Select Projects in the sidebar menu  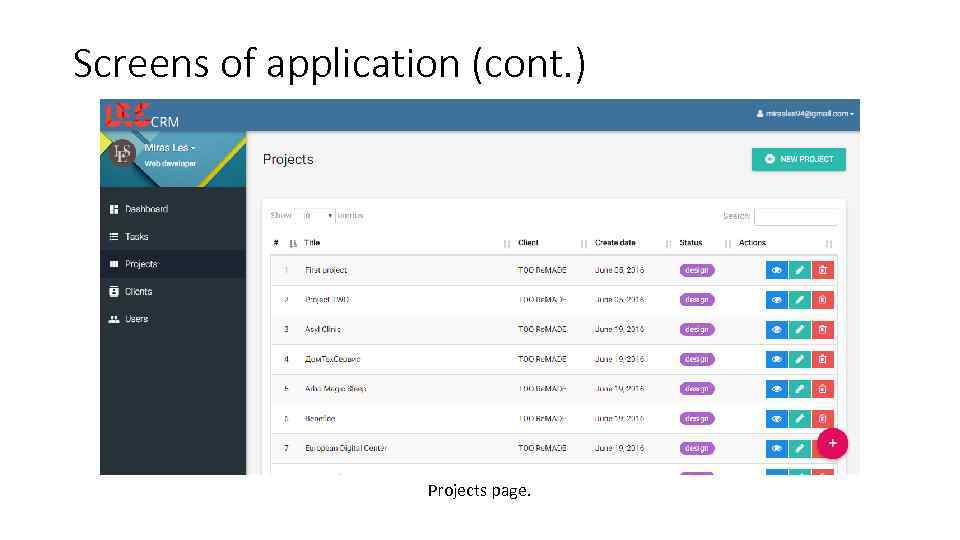pyautogui.click(x=141, y=264)
